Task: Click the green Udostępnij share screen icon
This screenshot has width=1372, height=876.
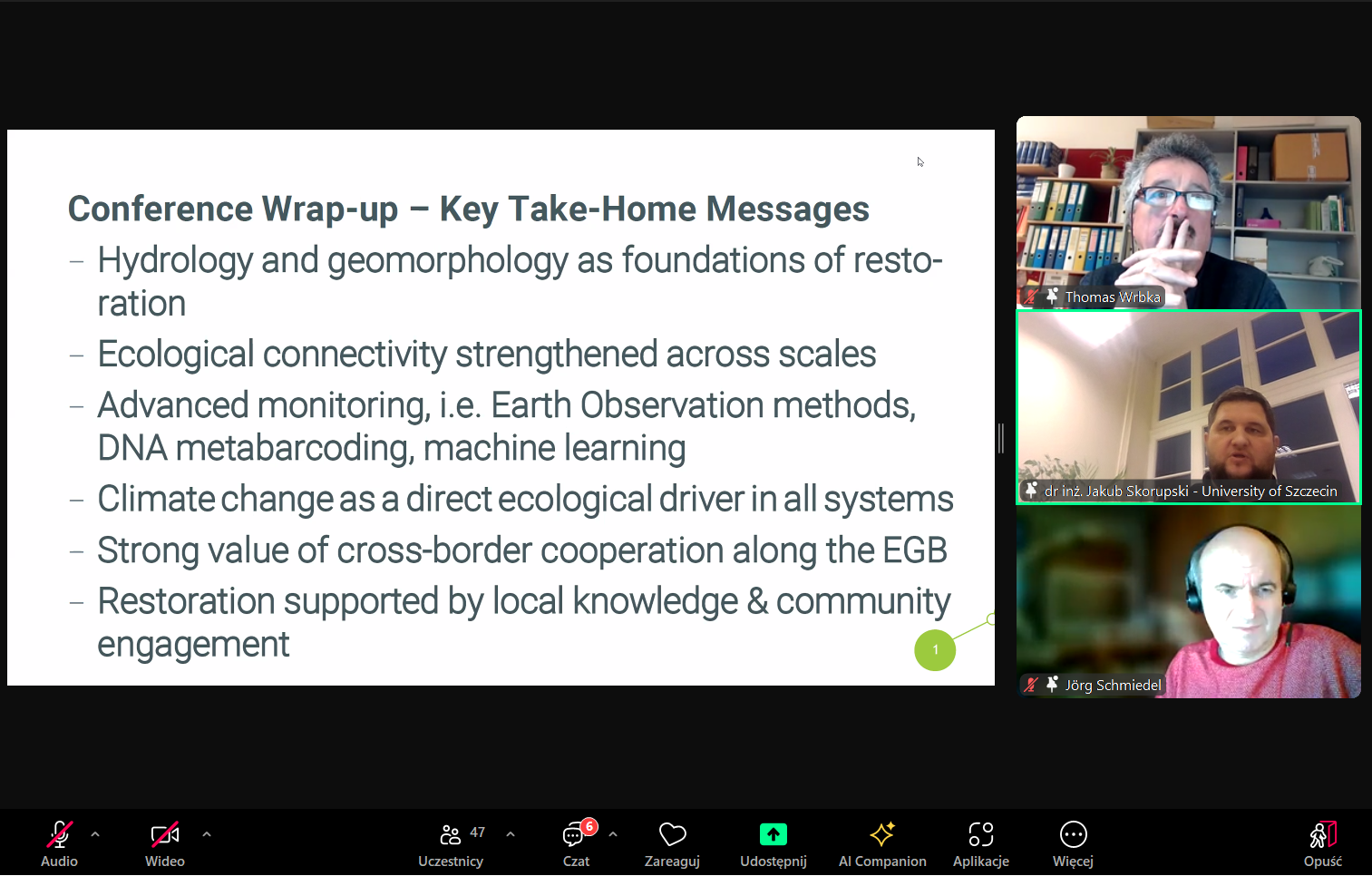Action: tap(773, 834)
